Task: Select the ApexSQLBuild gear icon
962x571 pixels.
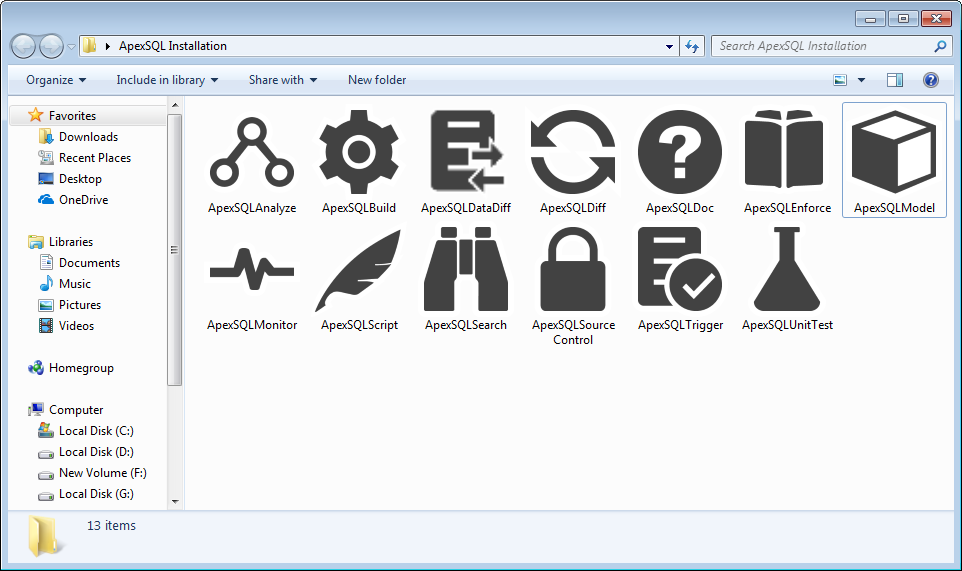Action: coord(359,152)
